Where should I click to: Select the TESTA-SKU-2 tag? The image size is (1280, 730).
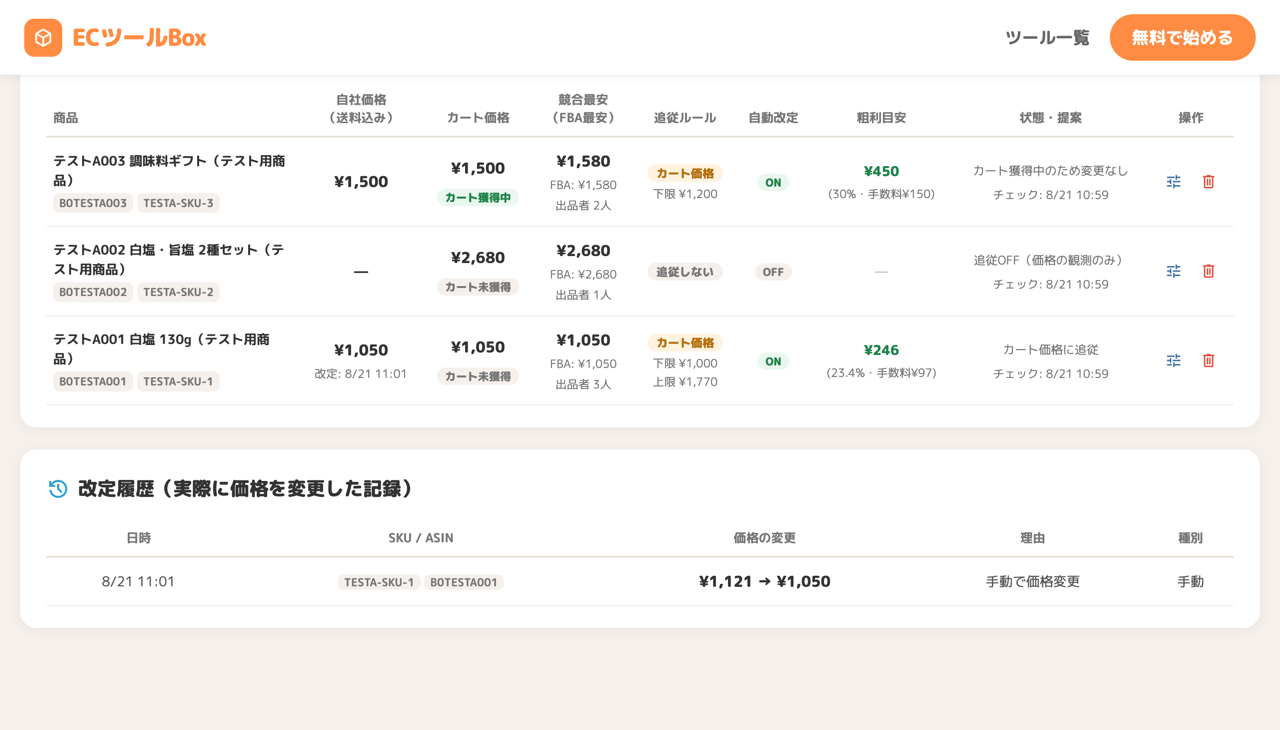point(178,292)
